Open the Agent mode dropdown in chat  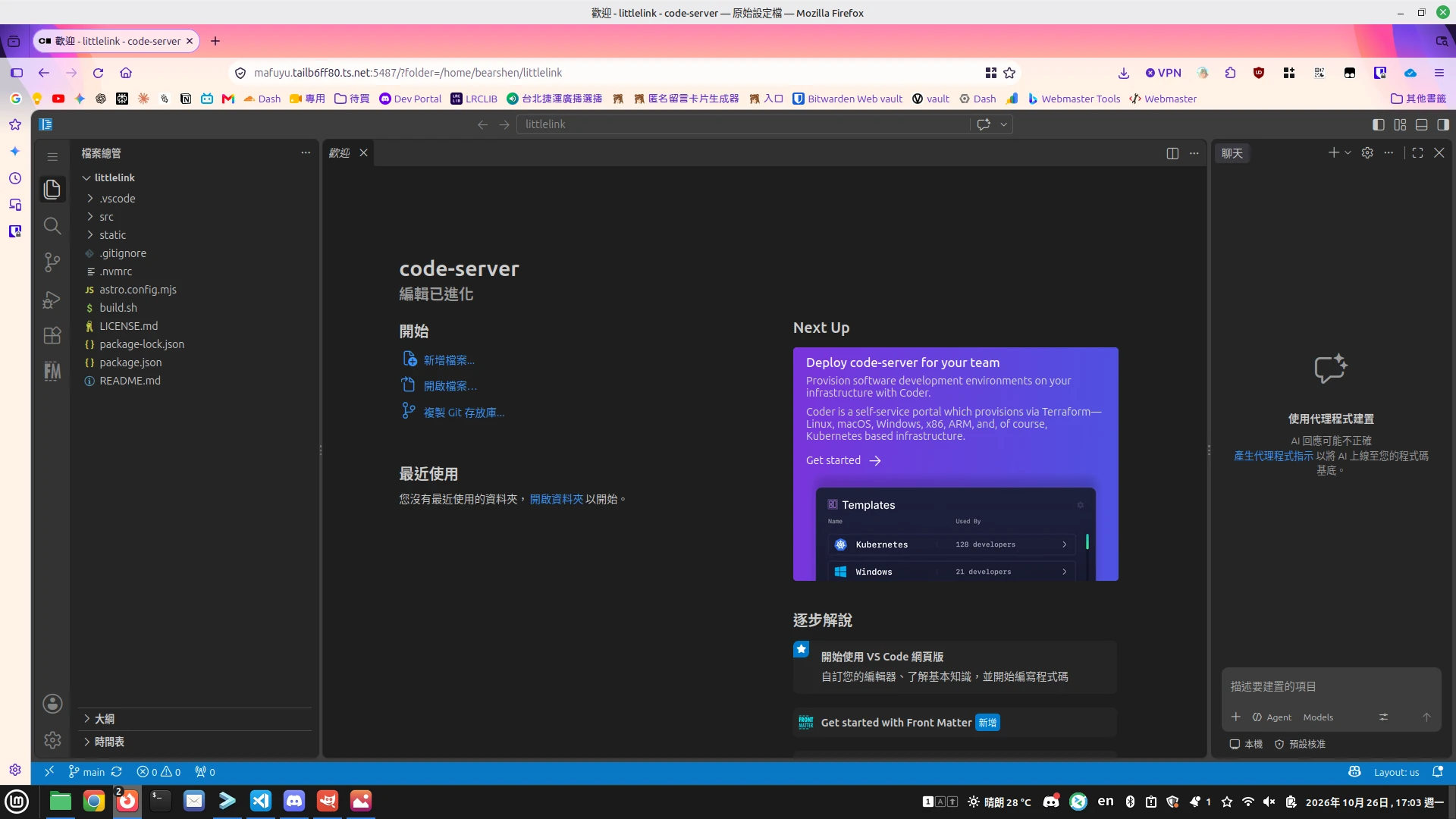tap(1272, 717)
